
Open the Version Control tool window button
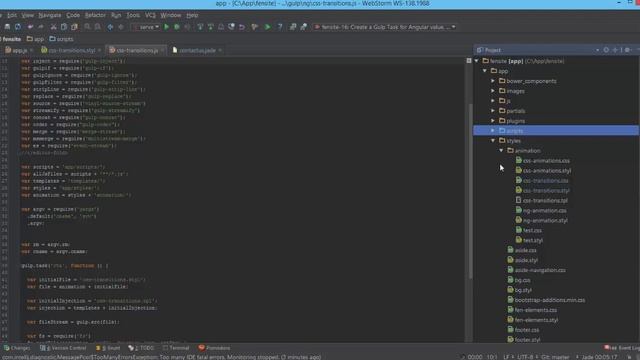[63, 348]
